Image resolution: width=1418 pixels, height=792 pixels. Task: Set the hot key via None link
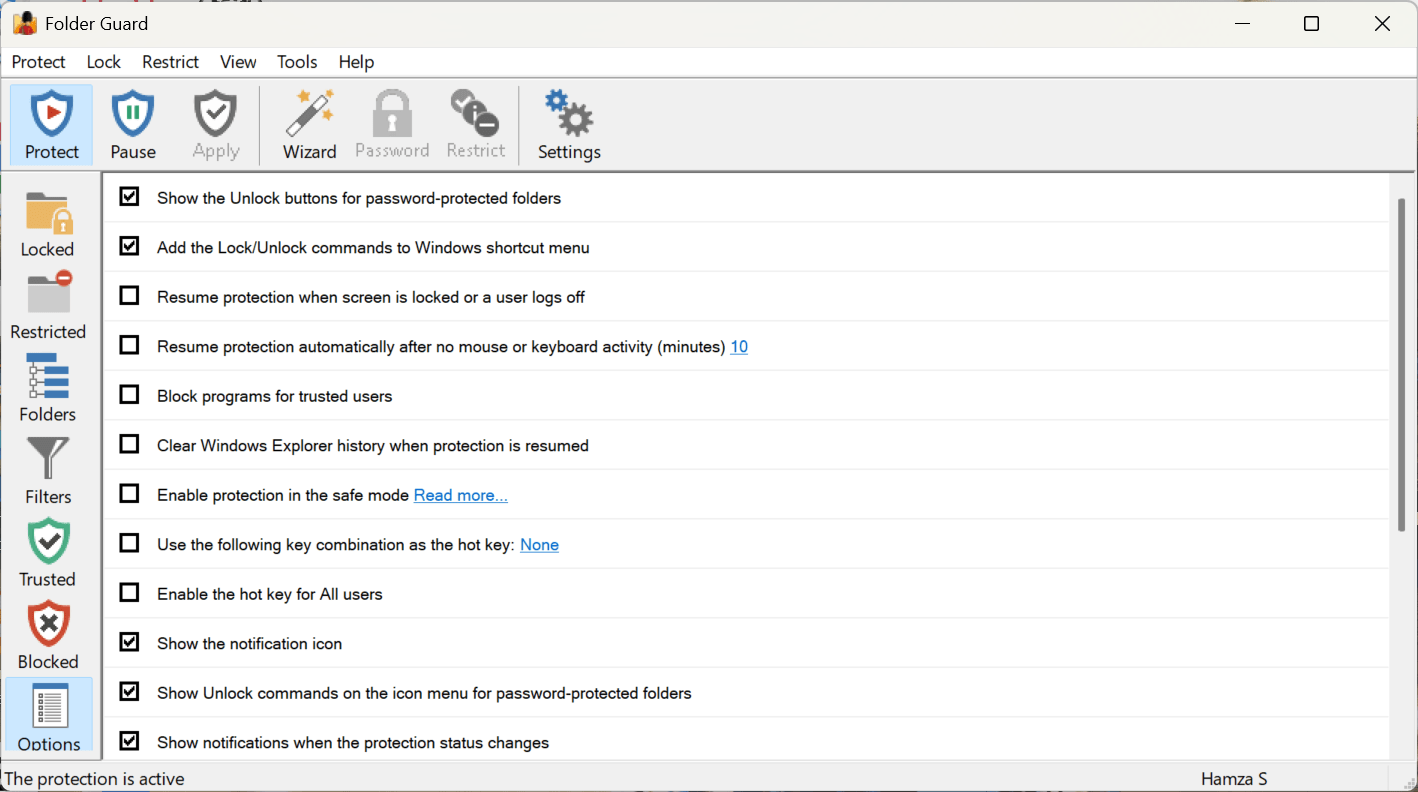pos(539,545)
